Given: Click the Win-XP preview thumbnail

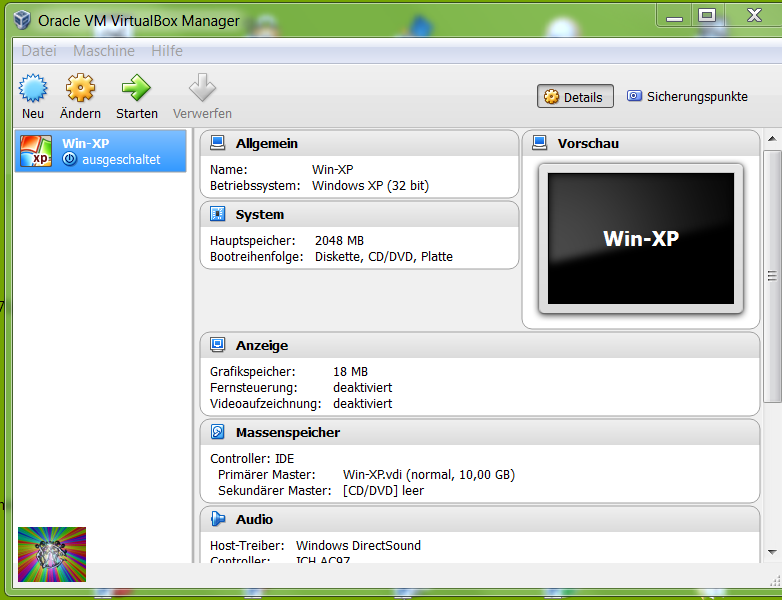Looking at the screenshot, I should [640, 238].
